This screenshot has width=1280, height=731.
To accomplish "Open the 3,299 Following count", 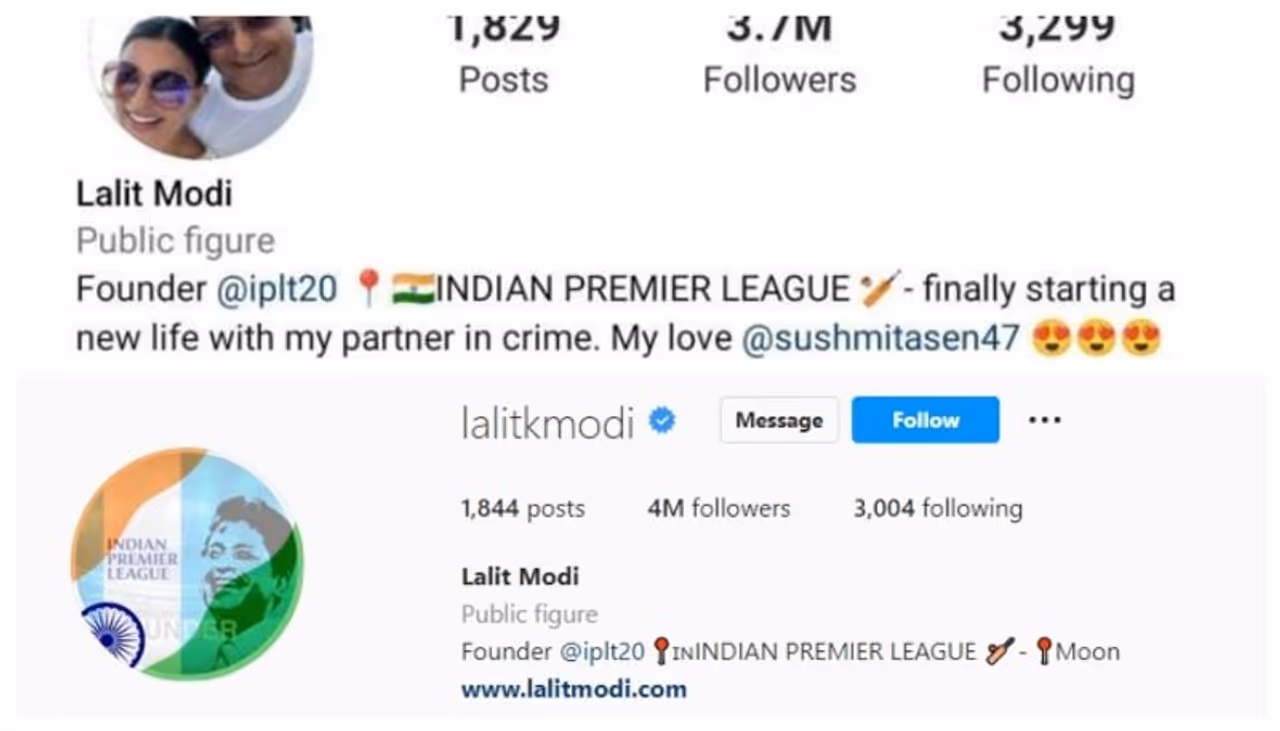I will (x=1058, y=58).
